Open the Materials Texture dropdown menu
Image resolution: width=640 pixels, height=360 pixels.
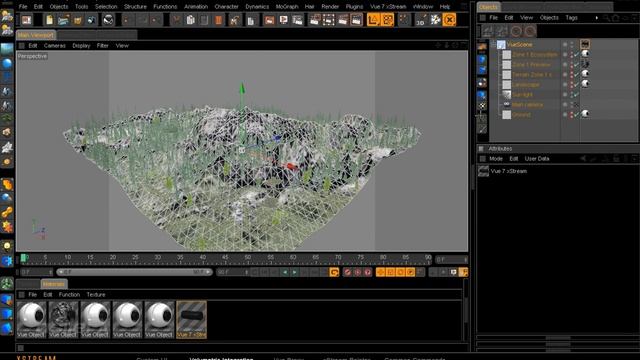96,295
